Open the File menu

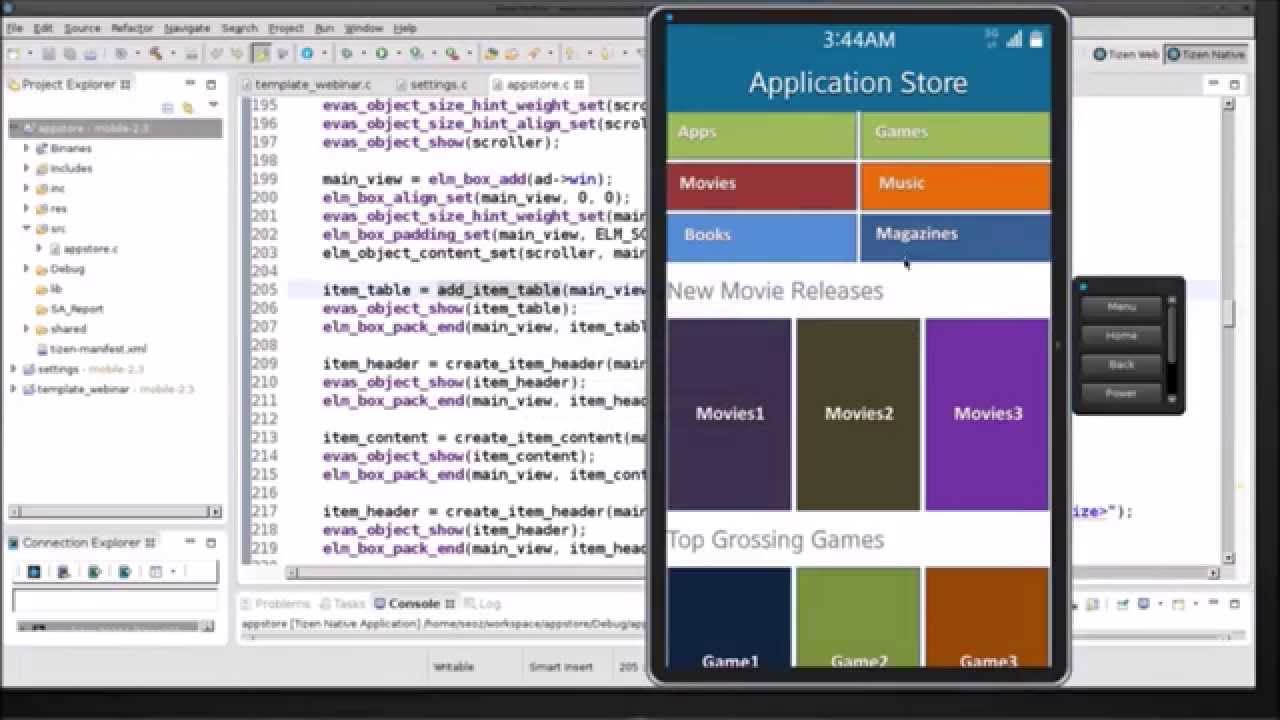[x=14, y=28]
